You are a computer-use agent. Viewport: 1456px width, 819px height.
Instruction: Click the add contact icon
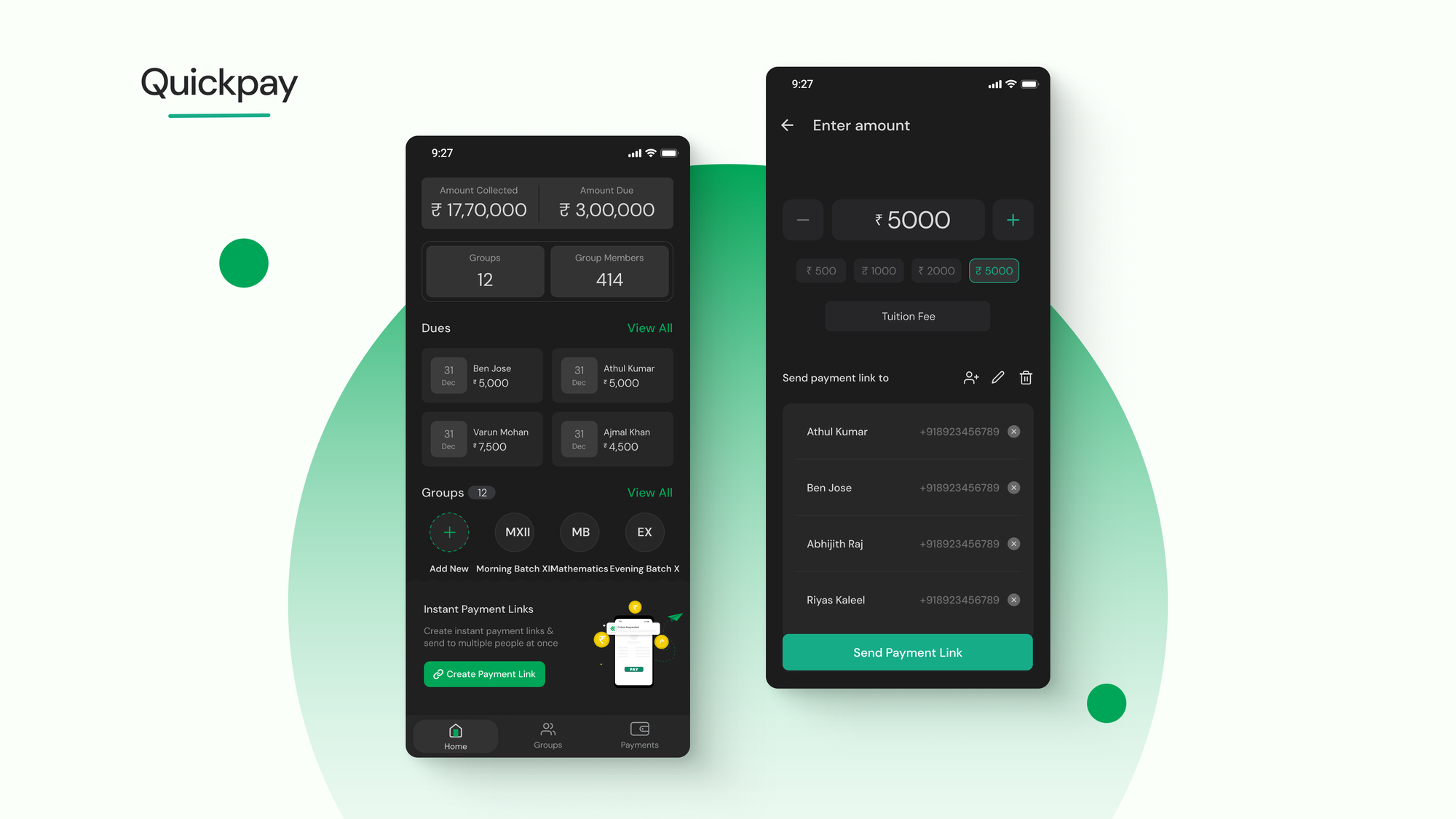(x=970, y=377)
